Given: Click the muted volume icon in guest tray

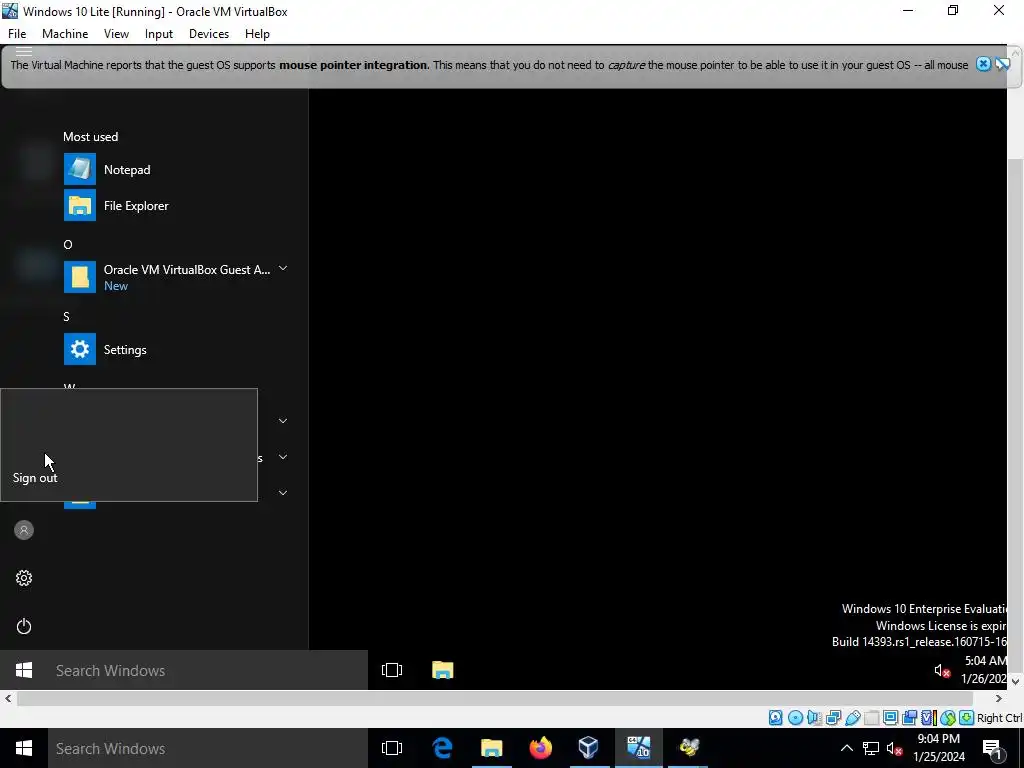Looking at the screenshot, I should coord(942,671).
